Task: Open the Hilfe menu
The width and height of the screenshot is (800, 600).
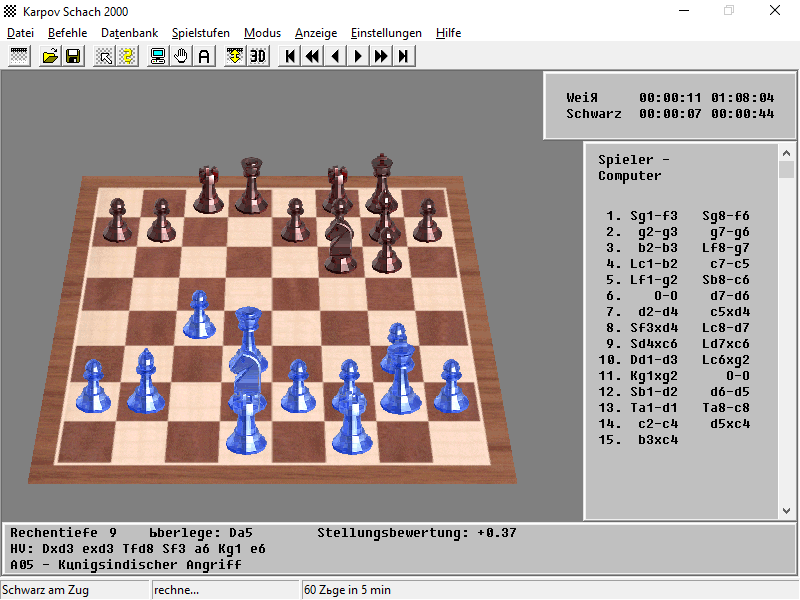Action: pyautogui.click(x=448, y=33)
